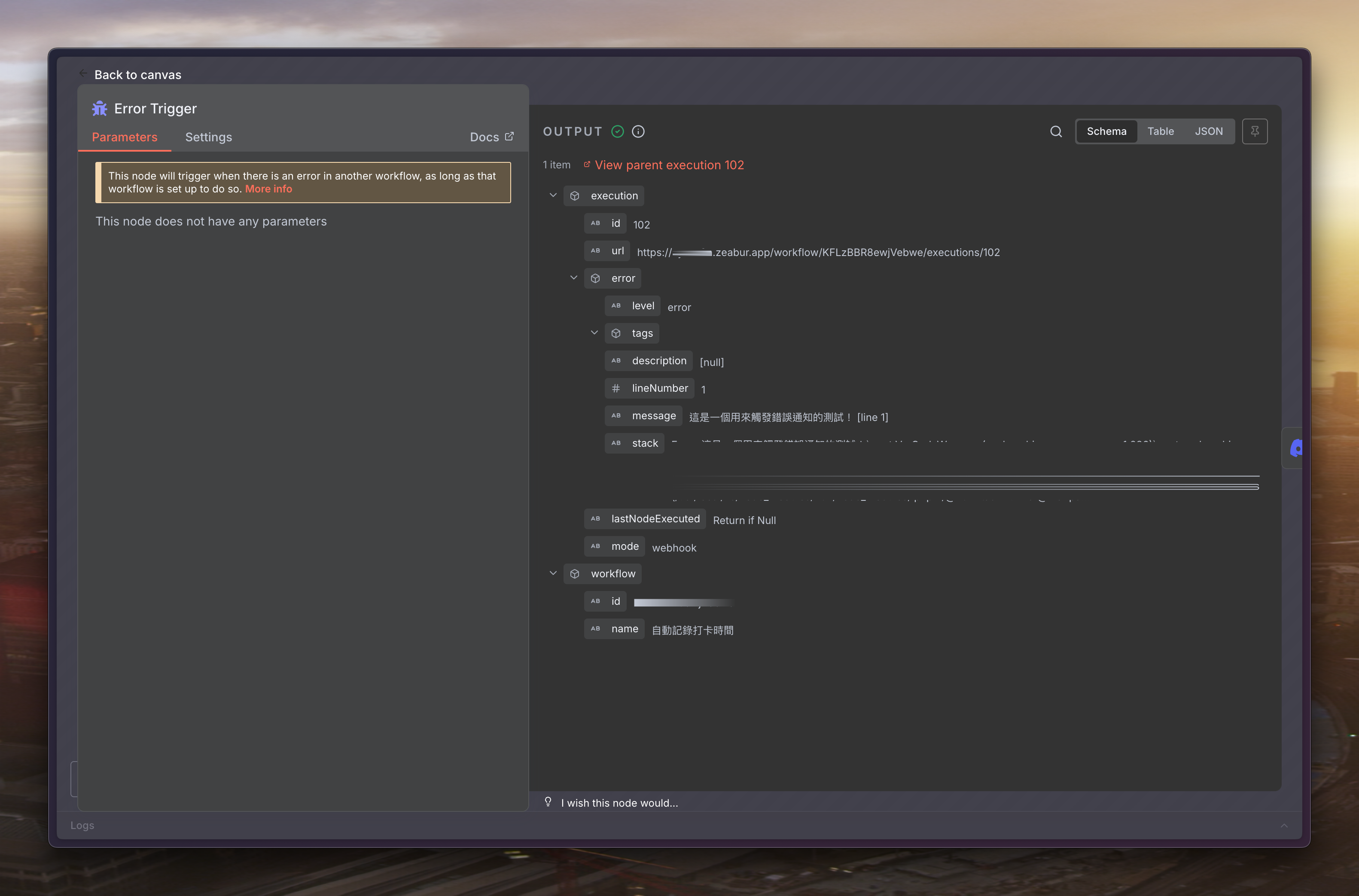Switch output view to Table
The image size is (1359, 896).
tap(1160, 131)
